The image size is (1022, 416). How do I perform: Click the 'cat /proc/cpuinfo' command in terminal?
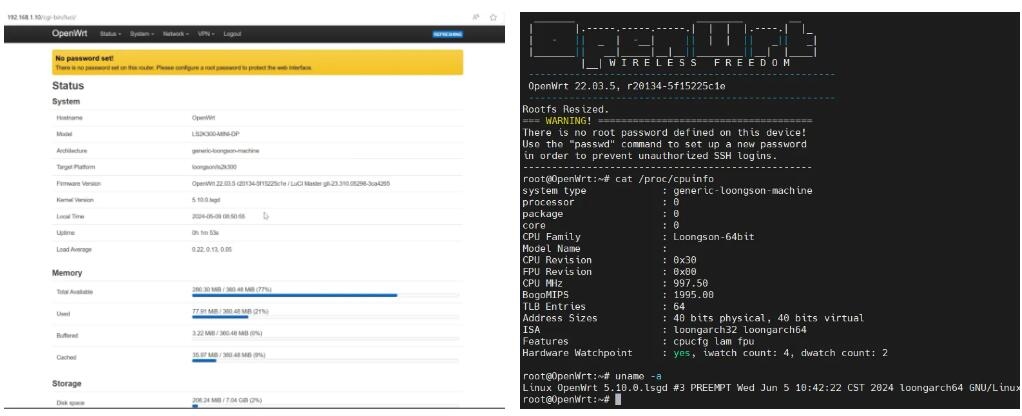(663, 179)
